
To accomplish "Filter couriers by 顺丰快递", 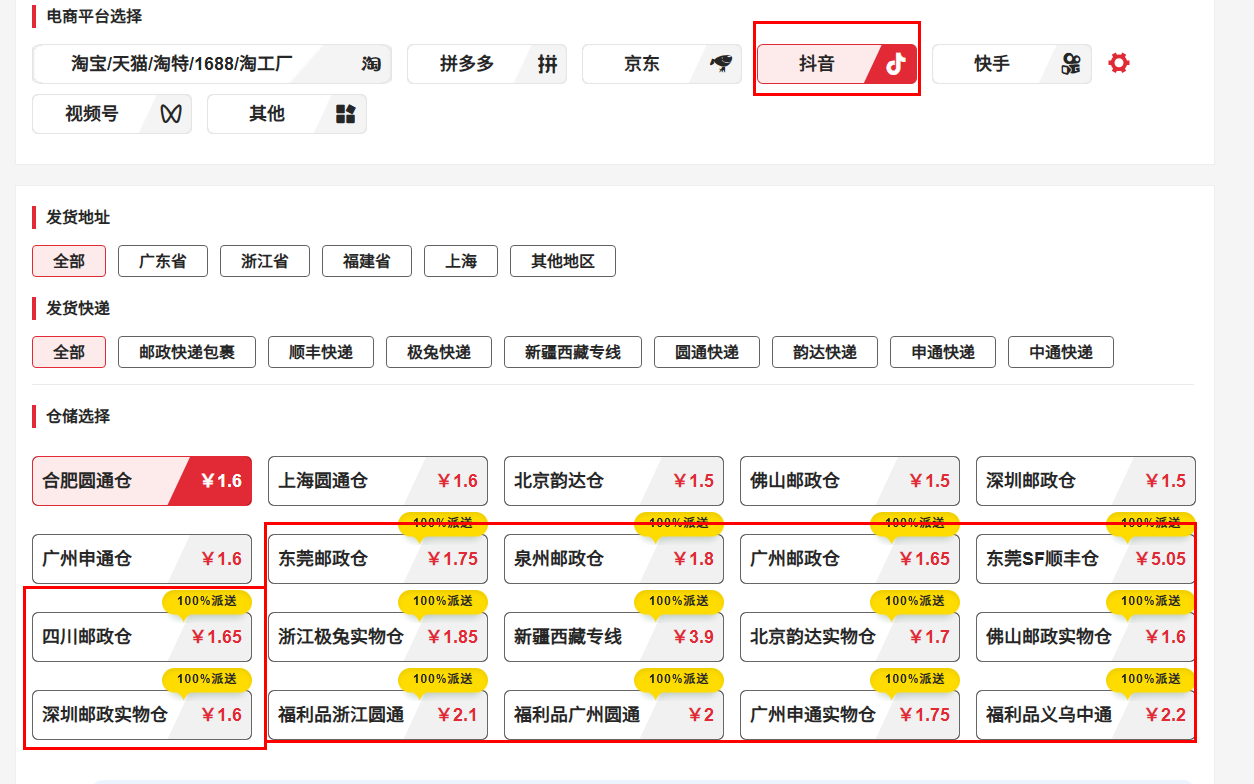I will point(321,352).
